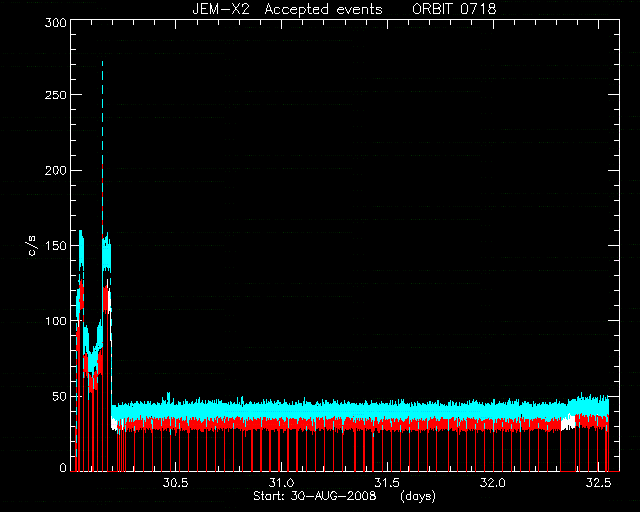
Task: Click the 30.5 x-axis tick label
Action: click(x=176, y=483)
